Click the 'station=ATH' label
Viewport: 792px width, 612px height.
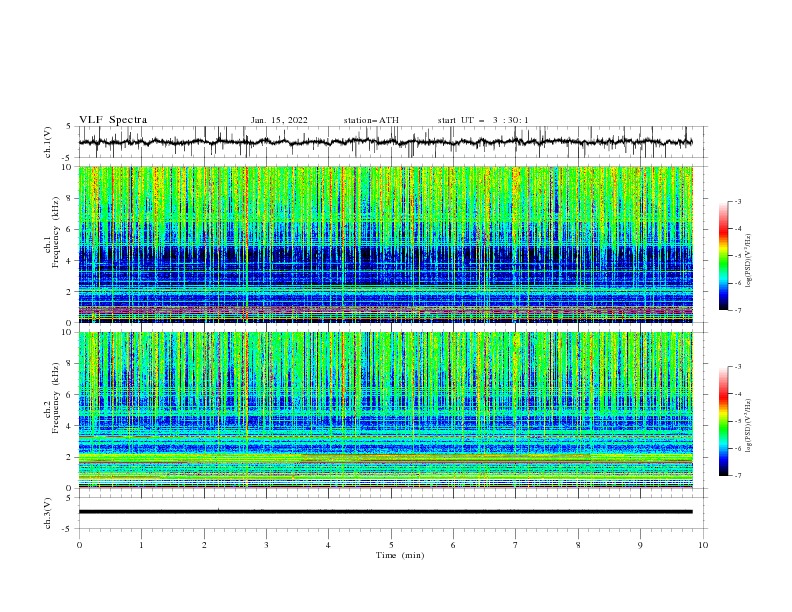pos(371,120)
